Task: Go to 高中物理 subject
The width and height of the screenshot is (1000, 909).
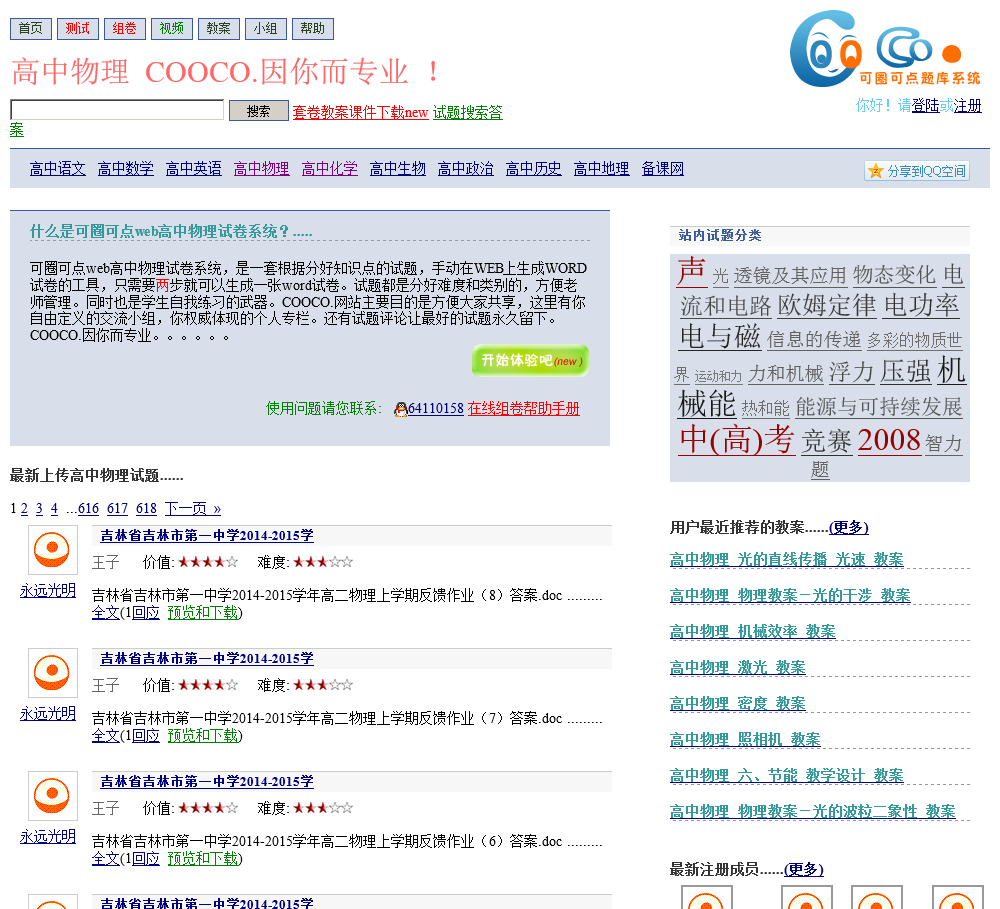Action: coord(261,169)
